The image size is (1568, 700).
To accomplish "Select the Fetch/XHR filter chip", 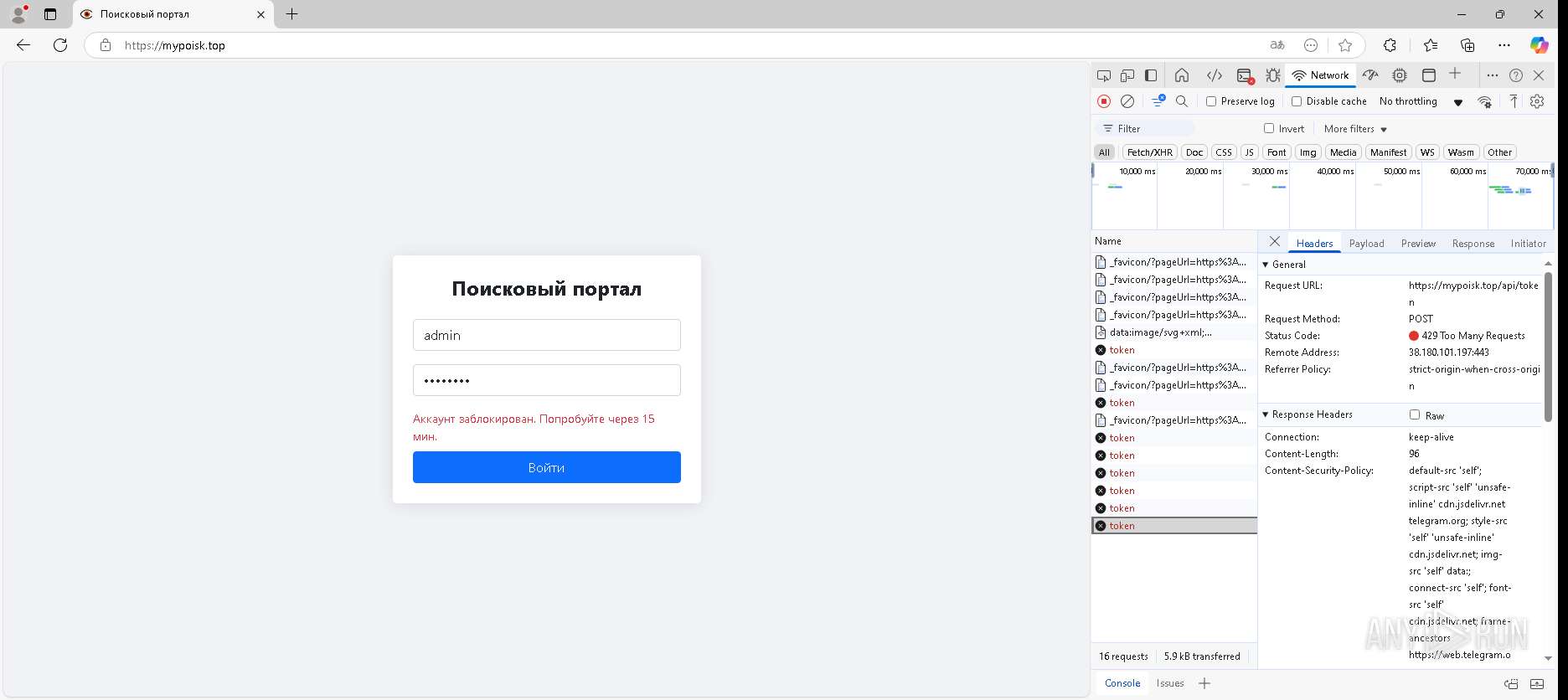I will point(1150,152).
